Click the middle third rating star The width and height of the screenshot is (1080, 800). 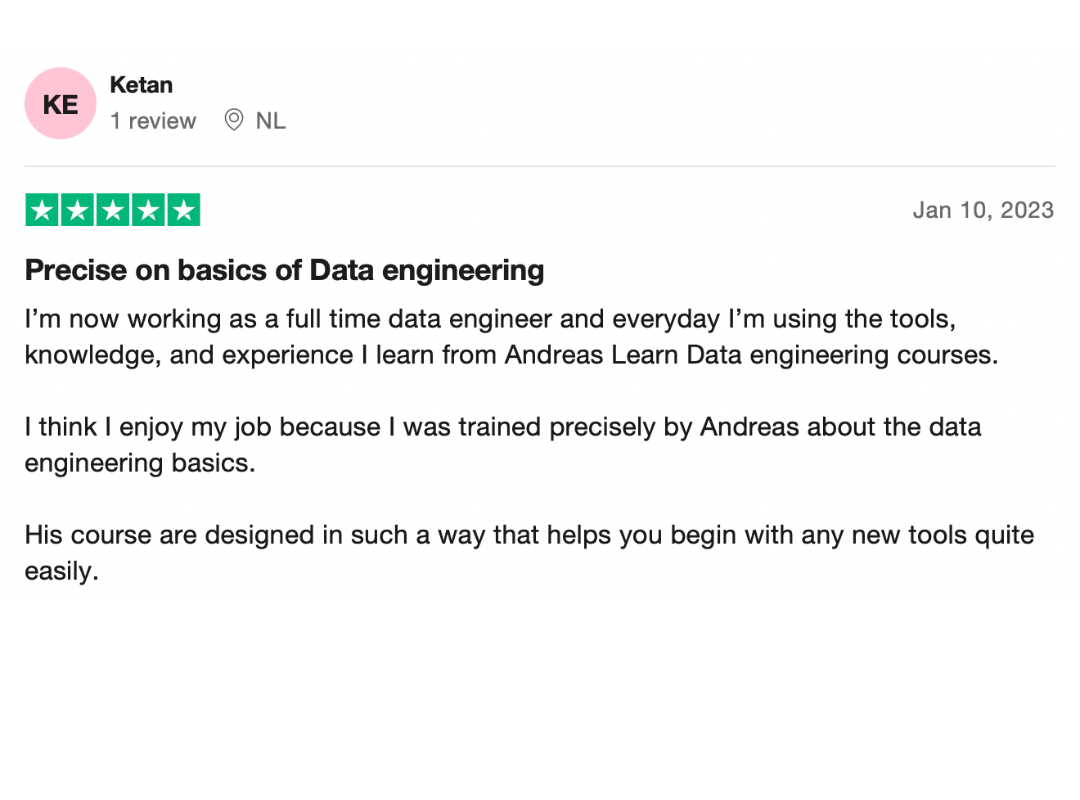[x=113, y=210]
